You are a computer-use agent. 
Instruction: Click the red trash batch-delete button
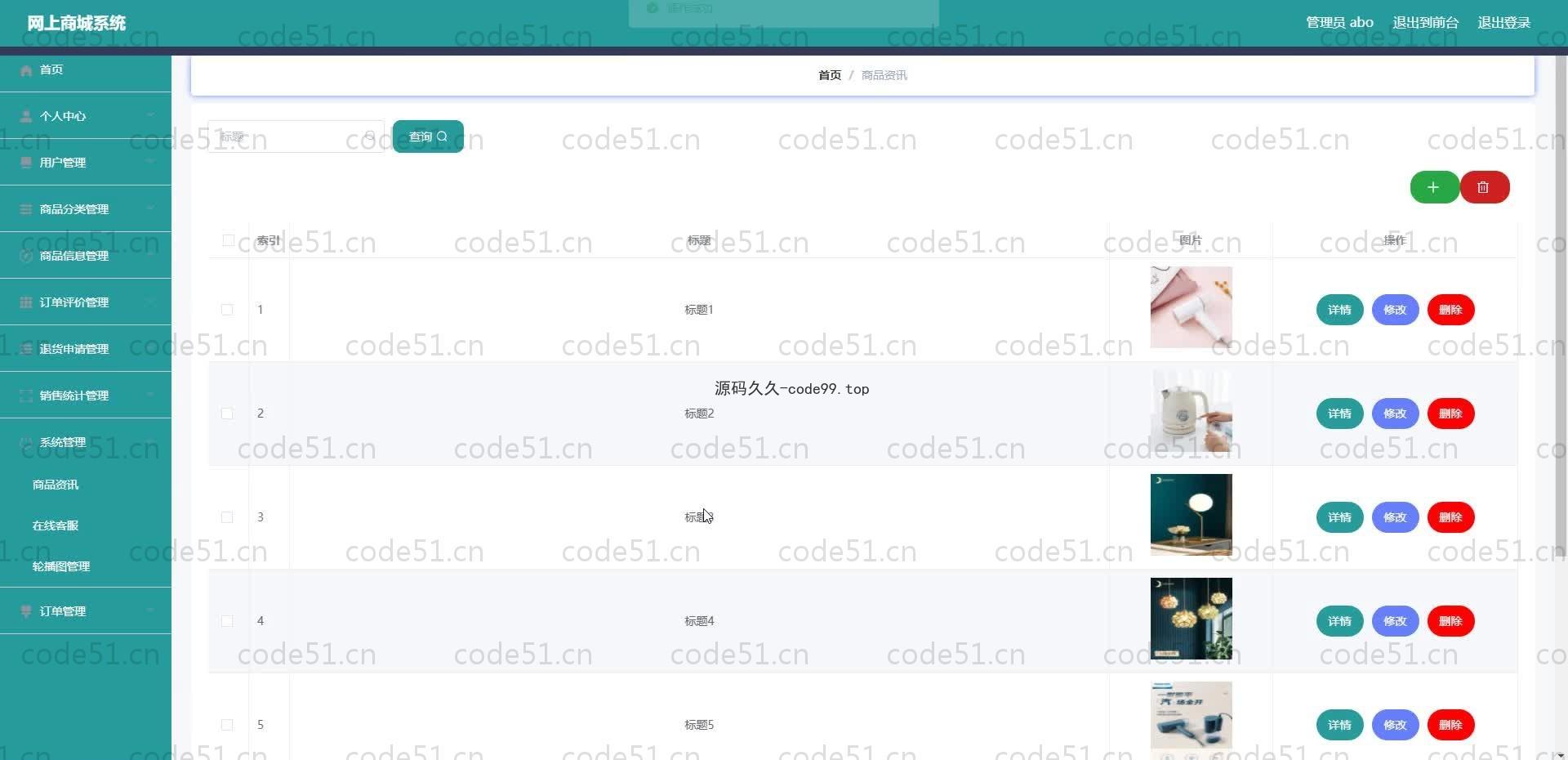pyautogui.click(x=1484, y=187)
